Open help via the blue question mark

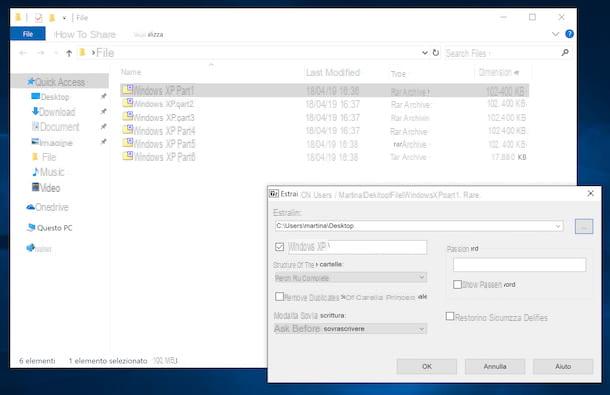point(569,34)
